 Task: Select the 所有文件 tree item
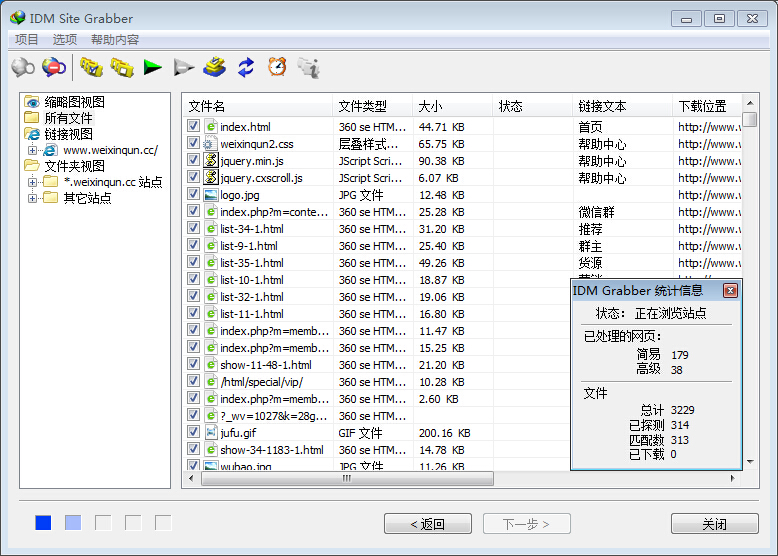pos(68,118)
